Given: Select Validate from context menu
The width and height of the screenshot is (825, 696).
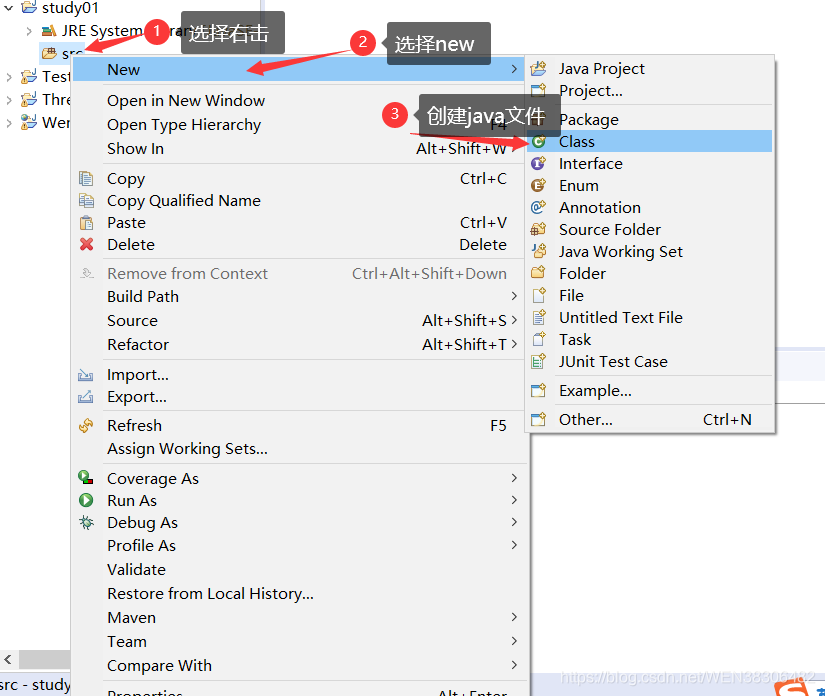Looking at the screenshot, I should (x=136, y=570).
